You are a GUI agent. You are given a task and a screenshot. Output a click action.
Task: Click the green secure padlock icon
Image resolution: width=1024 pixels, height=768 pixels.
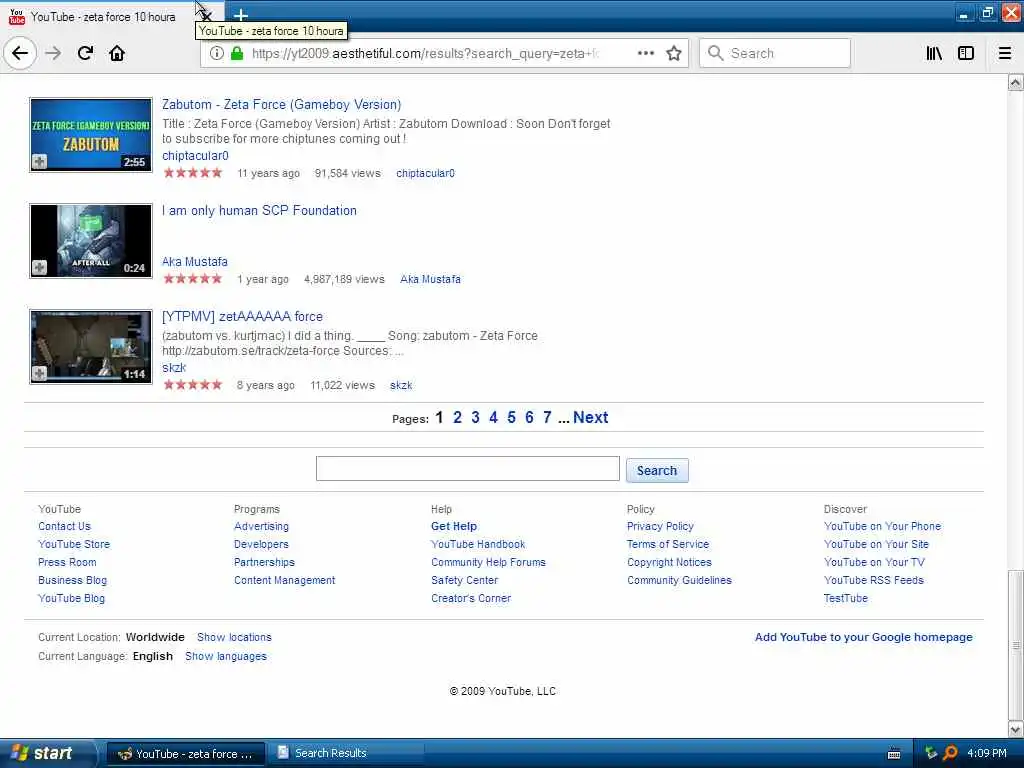pos(237,53)
